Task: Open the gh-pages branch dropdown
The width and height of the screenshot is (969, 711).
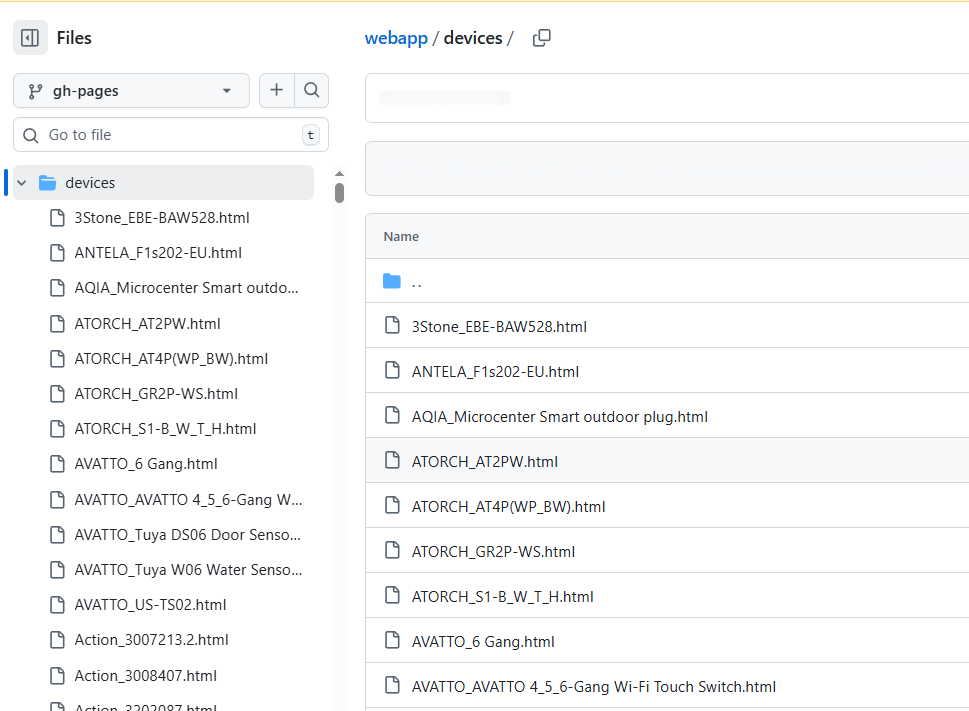Action: [131, 91]
